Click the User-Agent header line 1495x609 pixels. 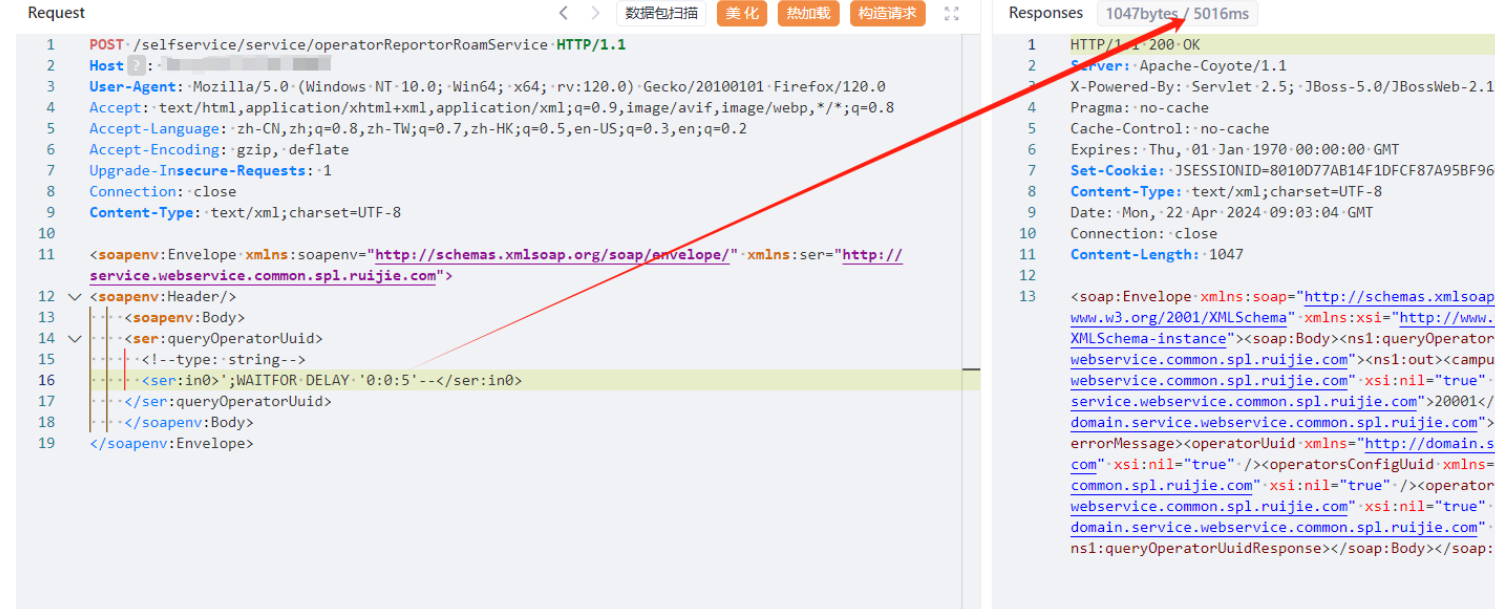(x=487, y=87)
